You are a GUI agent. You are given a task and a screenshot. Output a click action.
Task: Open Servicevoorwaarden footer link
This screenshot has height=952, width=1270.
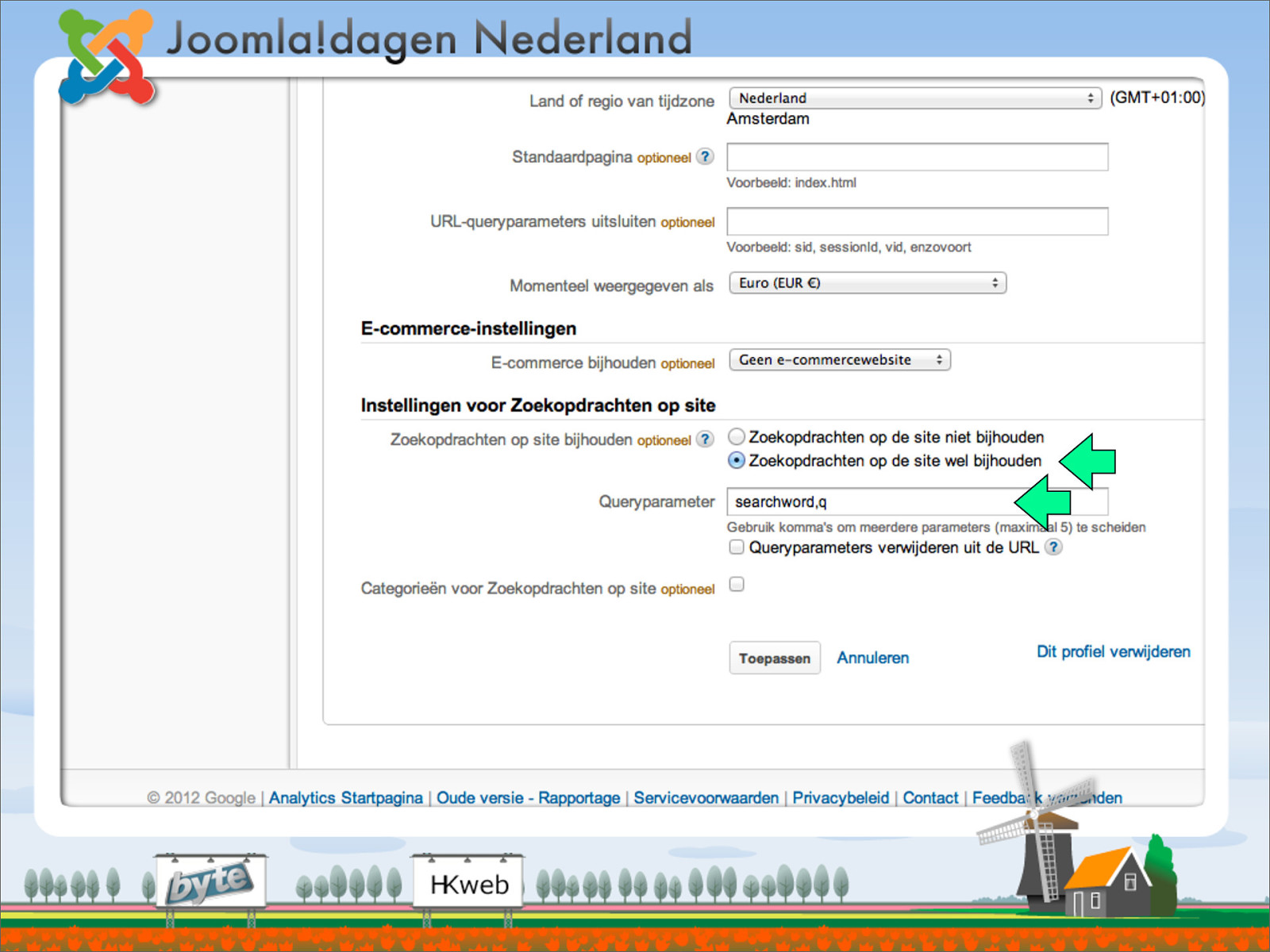click(706, 797)
